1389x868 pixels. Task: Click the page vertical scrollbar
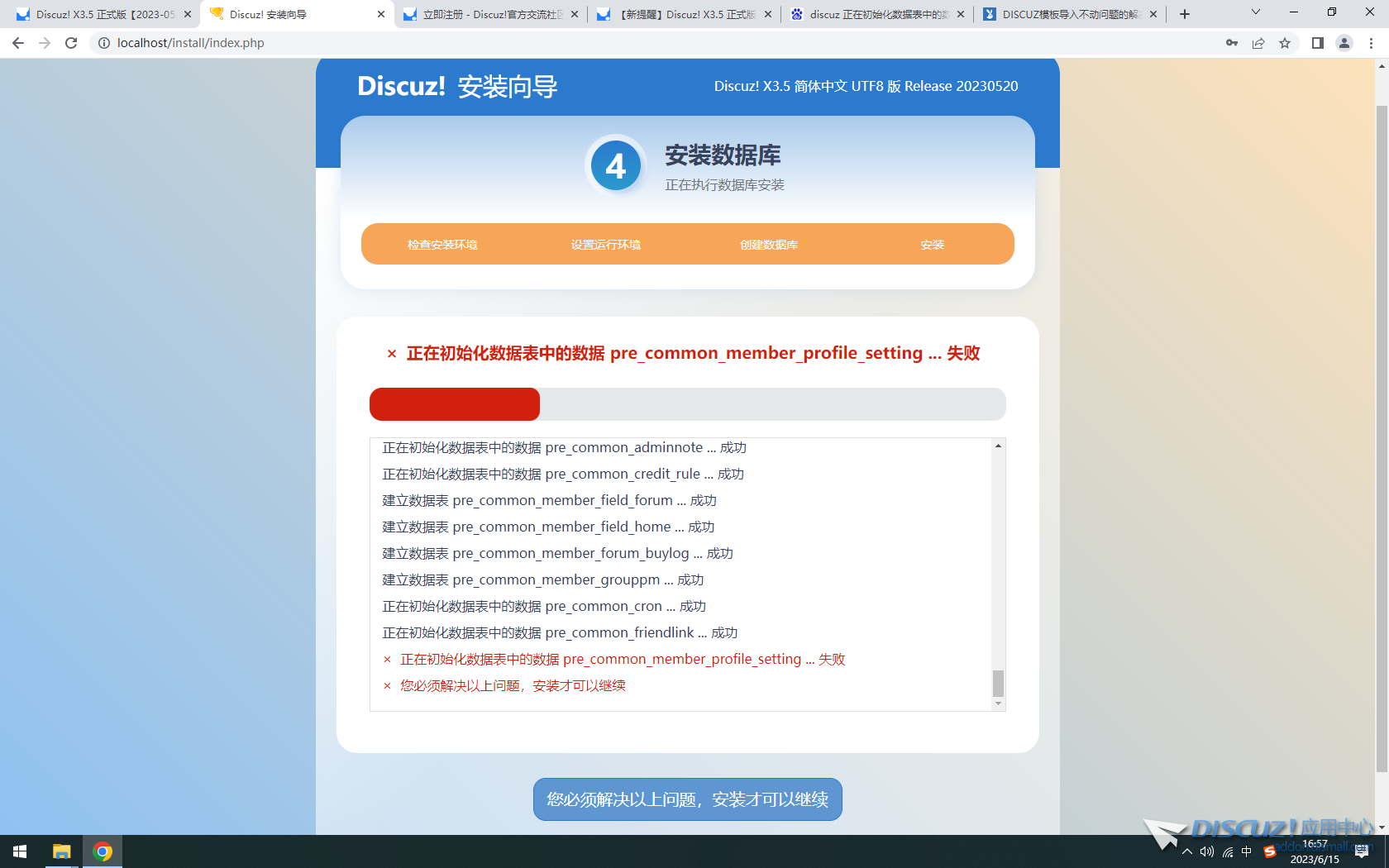(1382, 438)
